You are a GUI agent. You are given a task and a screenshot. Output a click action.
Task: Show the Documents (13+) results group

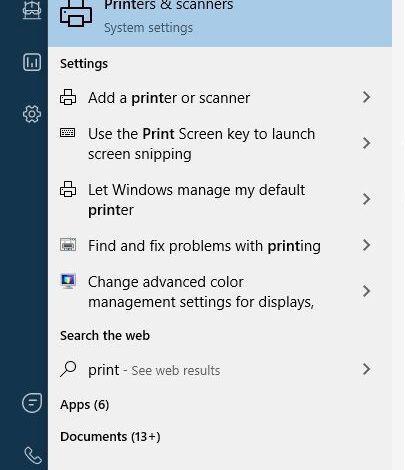(x=110, y=437)
